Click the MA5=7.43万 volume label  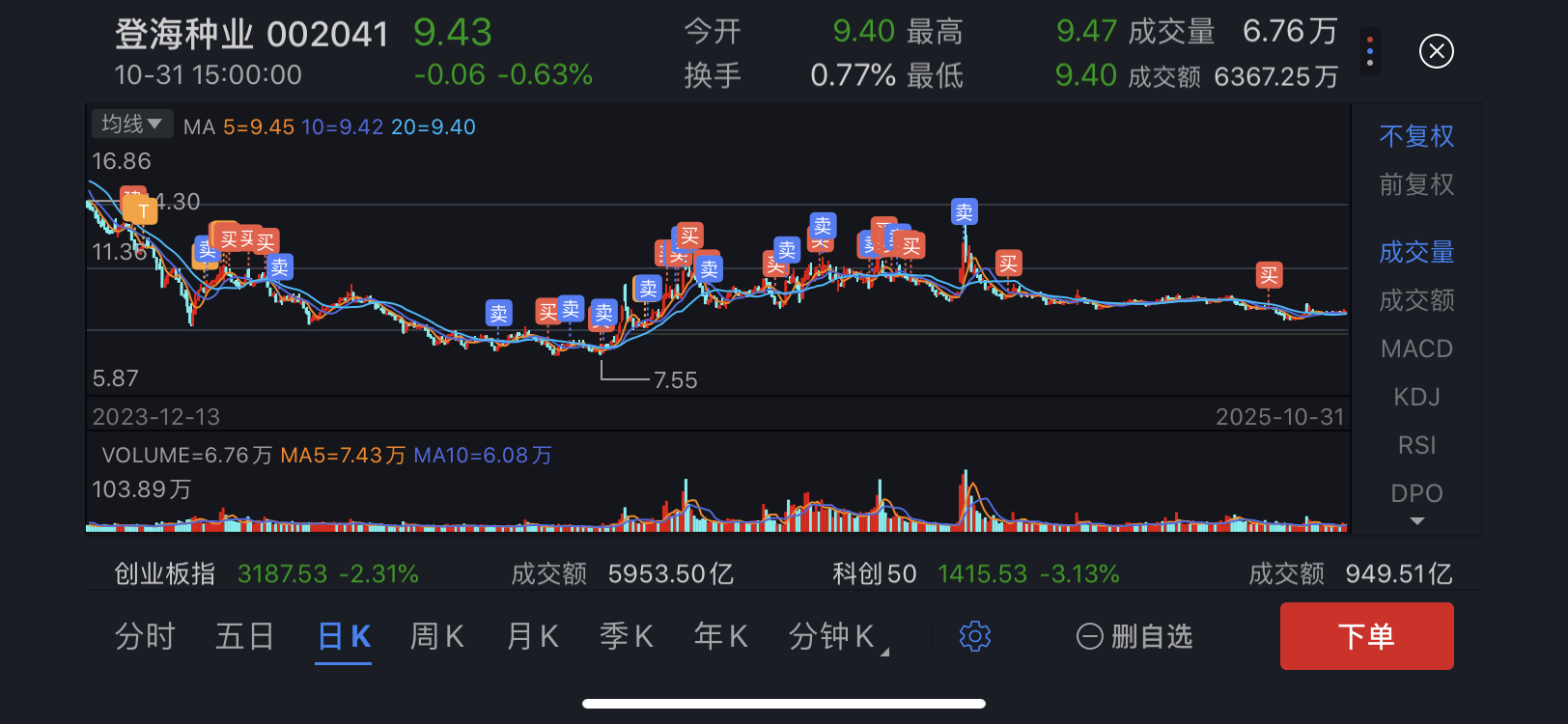pyautogui.click(x=343, y=455)
